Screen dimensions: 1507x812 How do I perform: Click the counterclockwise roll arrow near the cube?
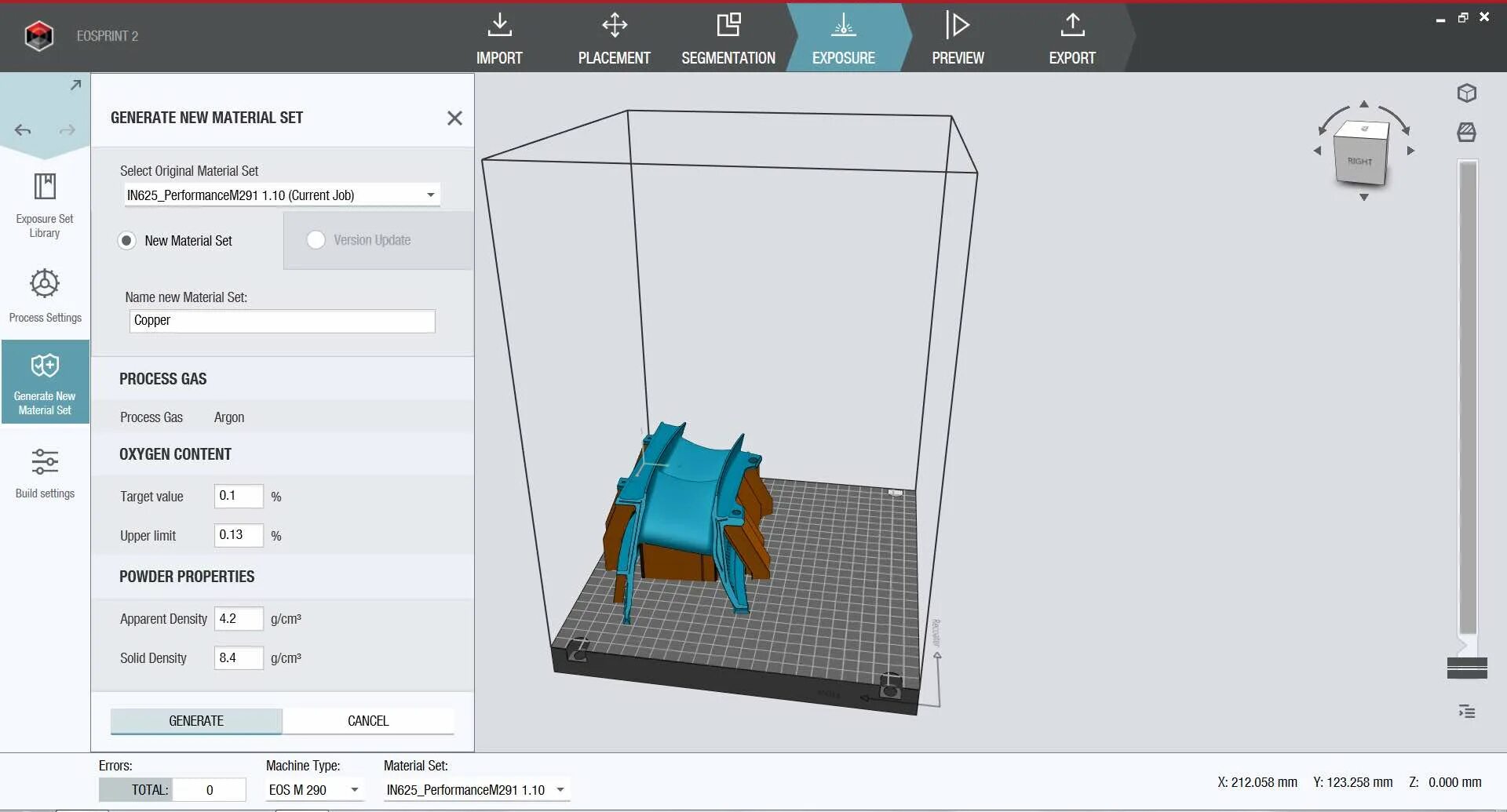[x=1333, y=121]
